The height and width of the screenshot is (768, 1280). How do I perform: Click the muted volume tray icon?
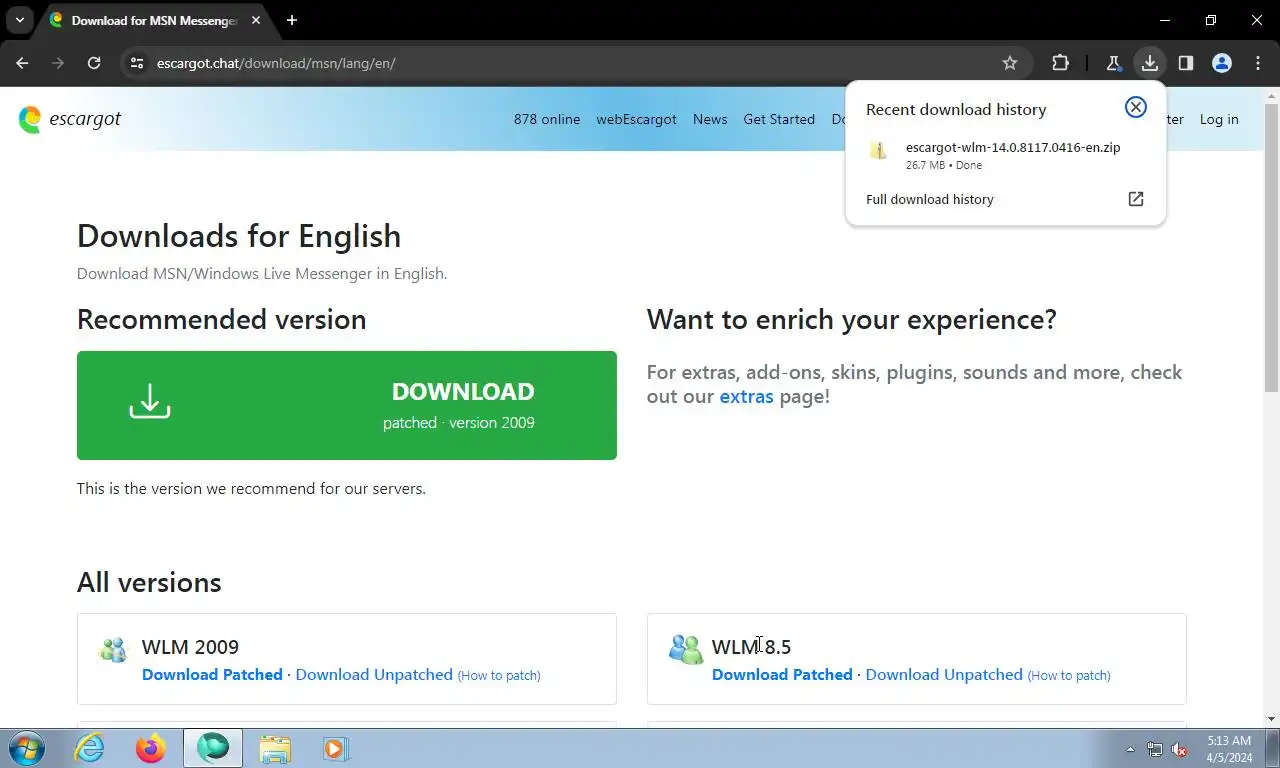[1179, 749]
